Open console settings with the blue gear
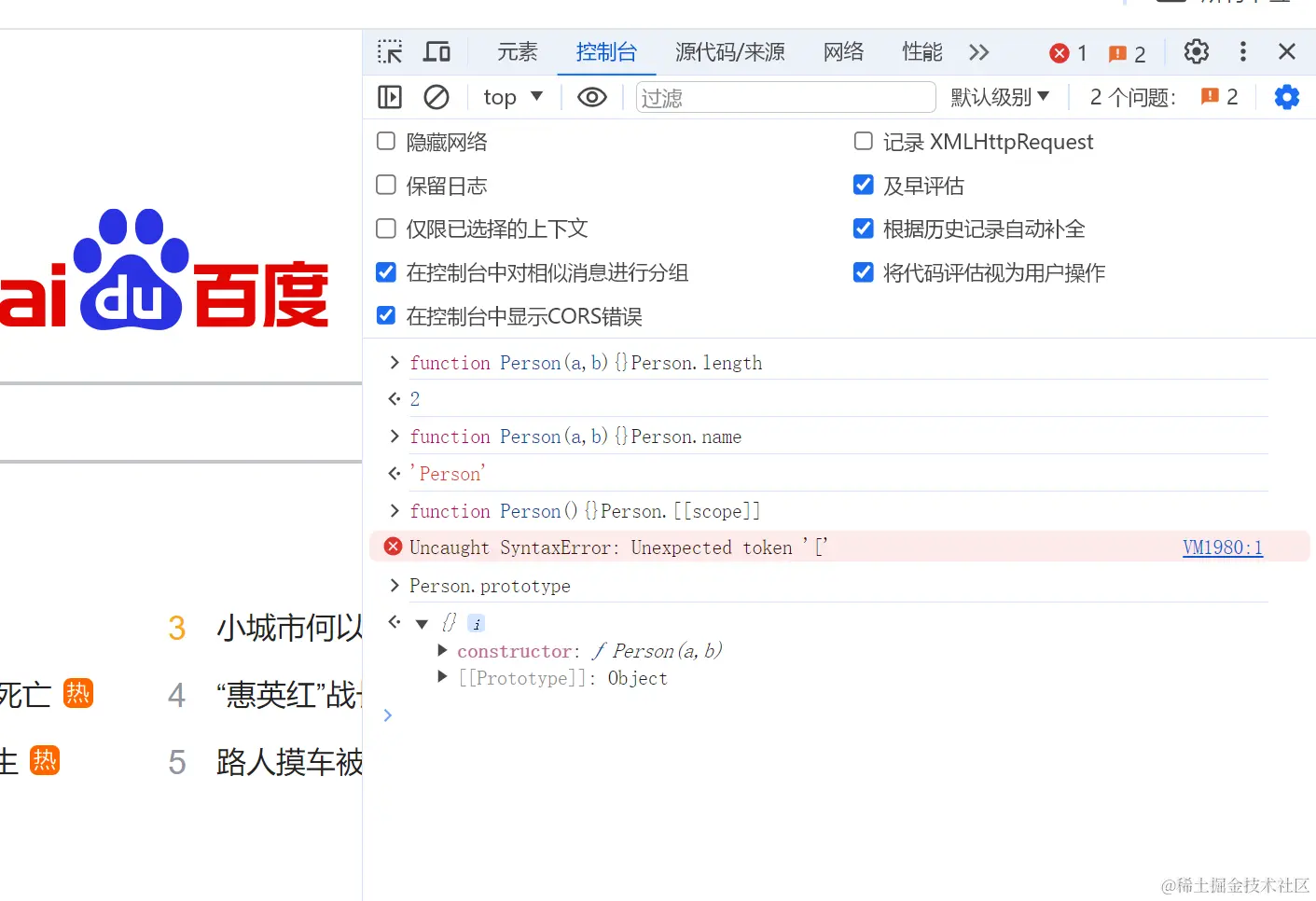 [x=1286, y=96]
